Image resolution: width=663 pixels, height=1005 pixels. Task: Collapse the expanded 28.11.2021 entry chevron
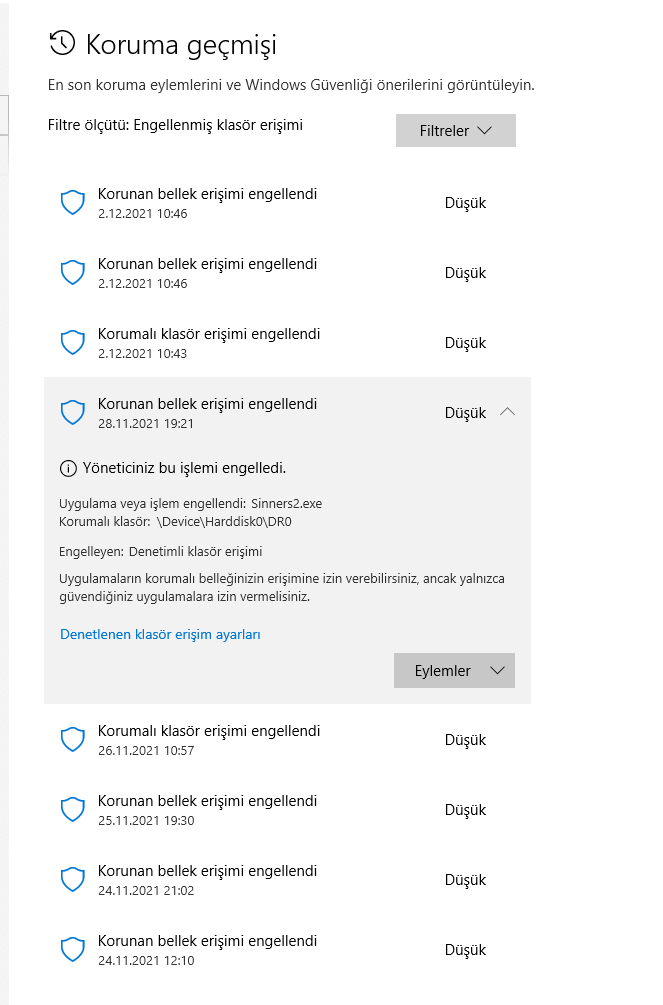(507, 412)
